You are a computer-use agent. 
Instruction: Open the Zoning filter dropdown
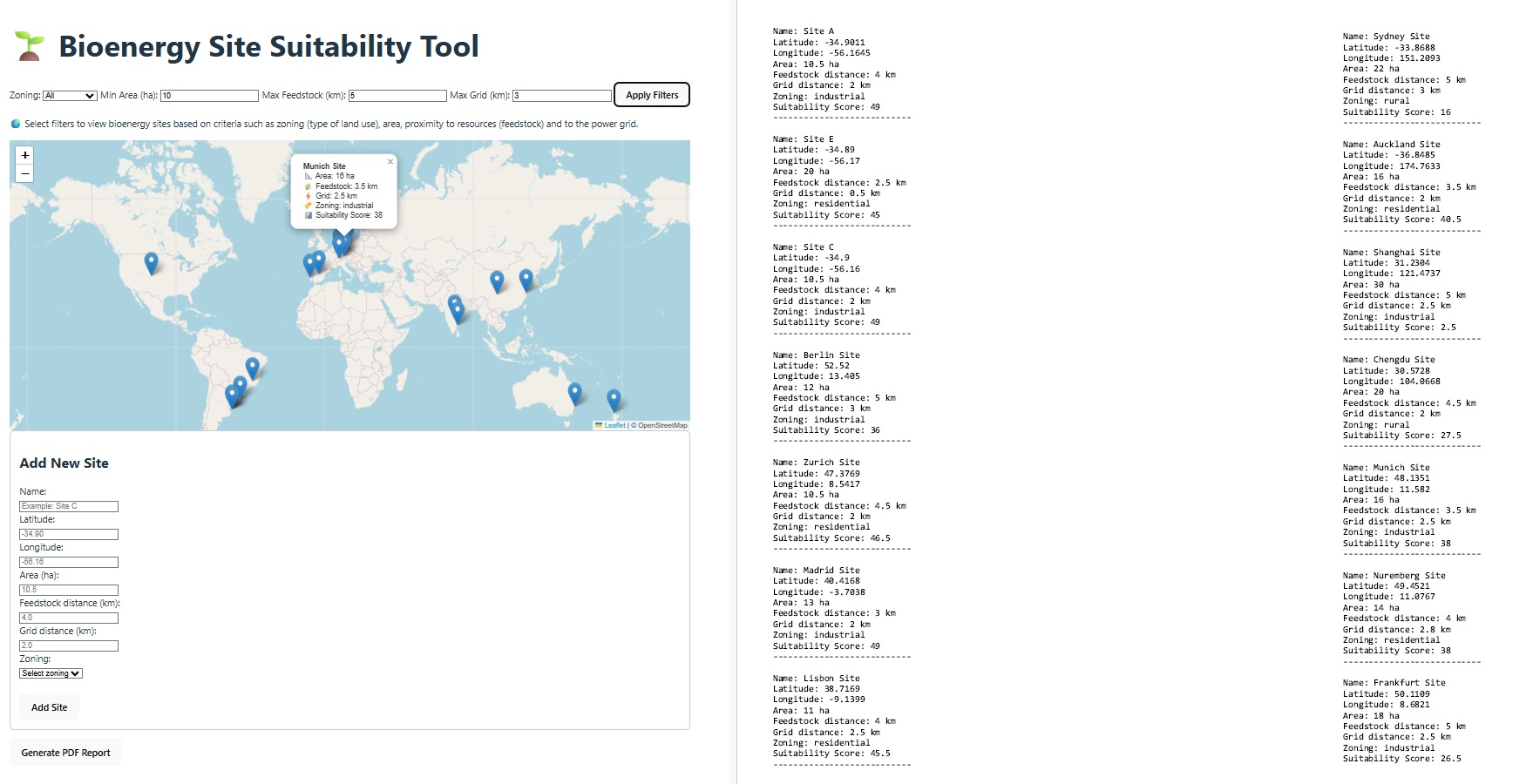pos(70,96)
